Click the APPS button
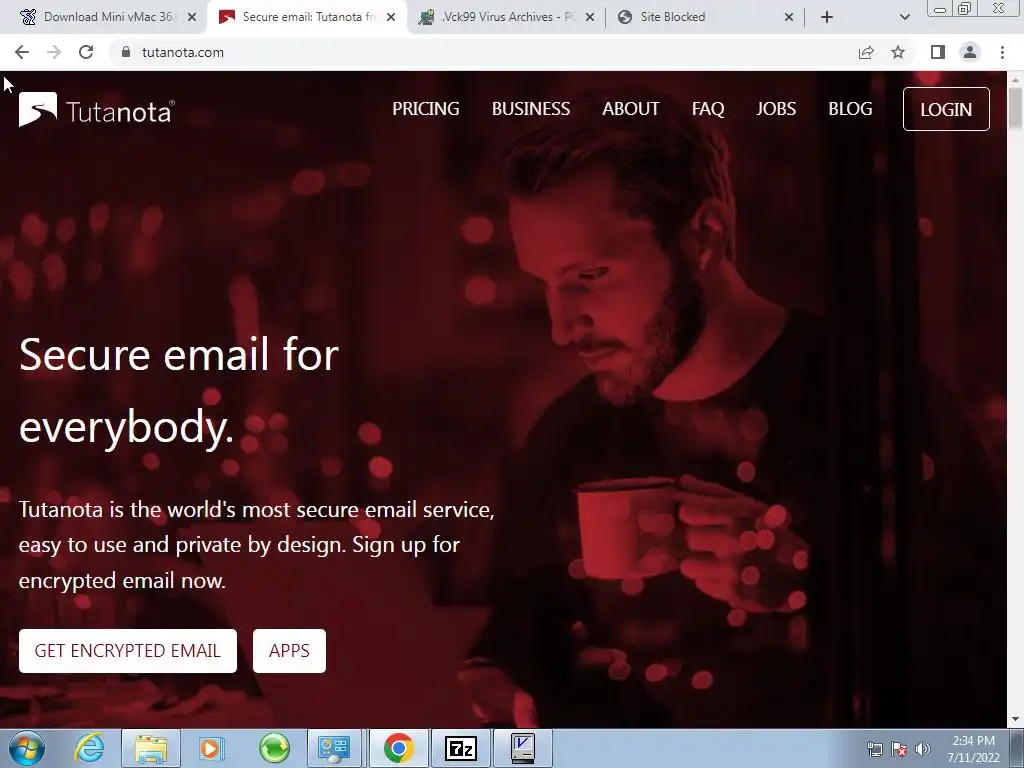This screenshot has width=1024, height=768. 289,650
